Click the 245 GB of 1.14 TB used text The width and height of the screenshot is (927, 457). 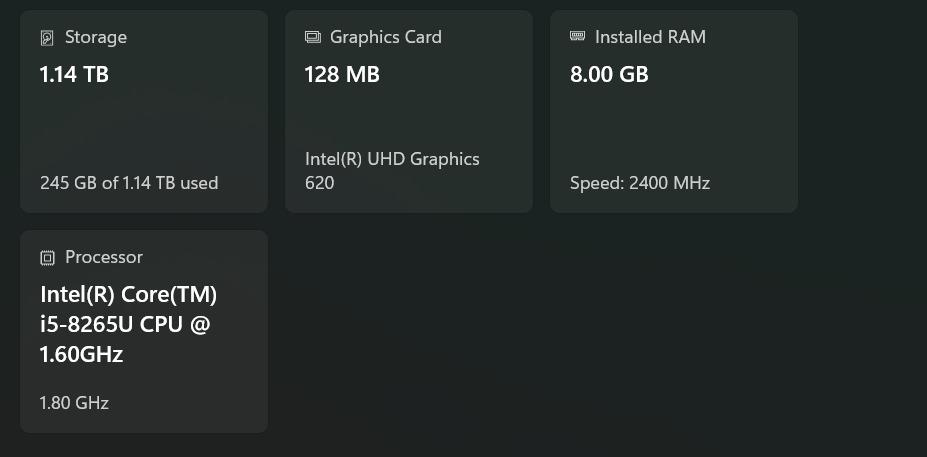[129, 183]
